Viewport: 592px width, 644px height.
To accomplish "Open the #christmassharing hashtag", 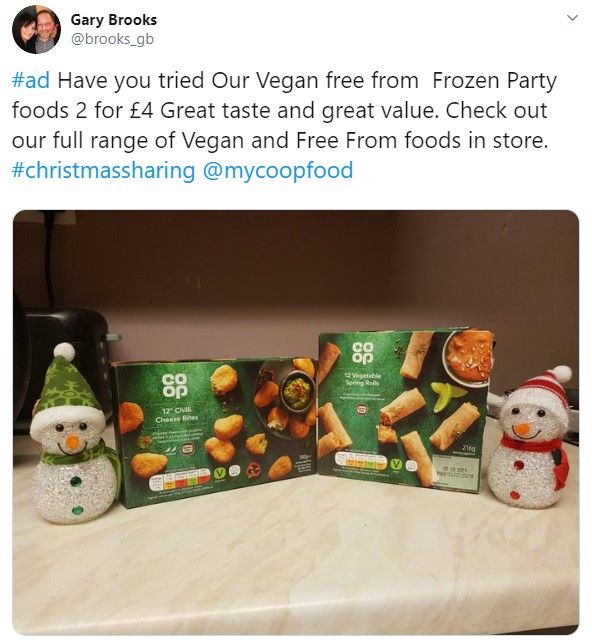I will click(x=104, y=170).
